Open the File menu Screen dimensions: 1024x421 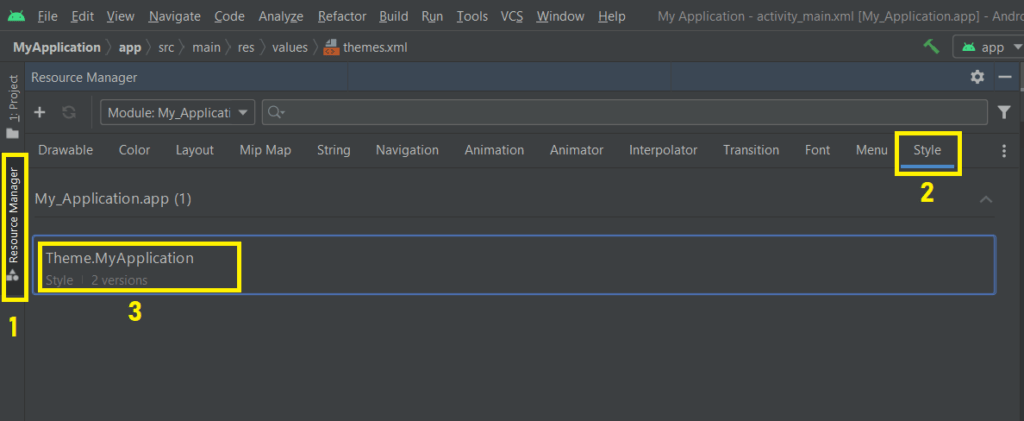coord(47,16)
